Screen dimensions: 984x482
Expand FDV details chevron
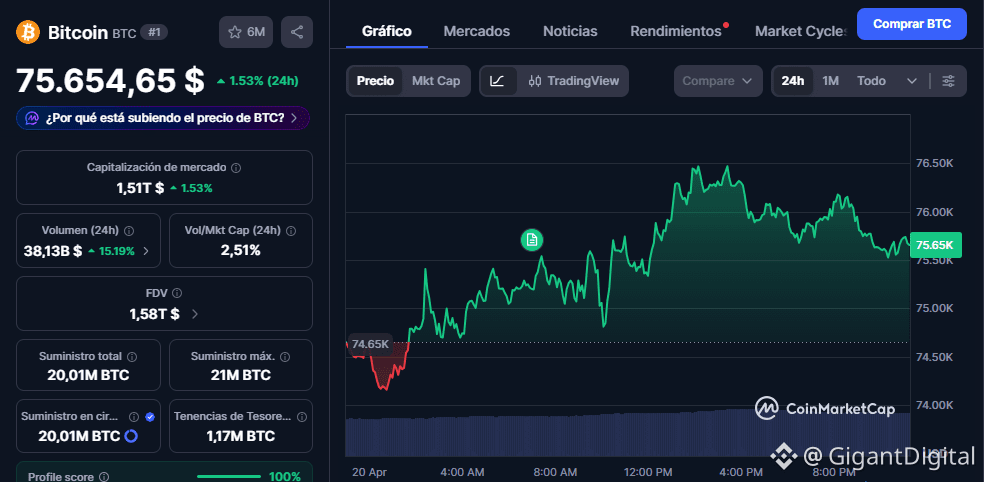pos(194,314)
